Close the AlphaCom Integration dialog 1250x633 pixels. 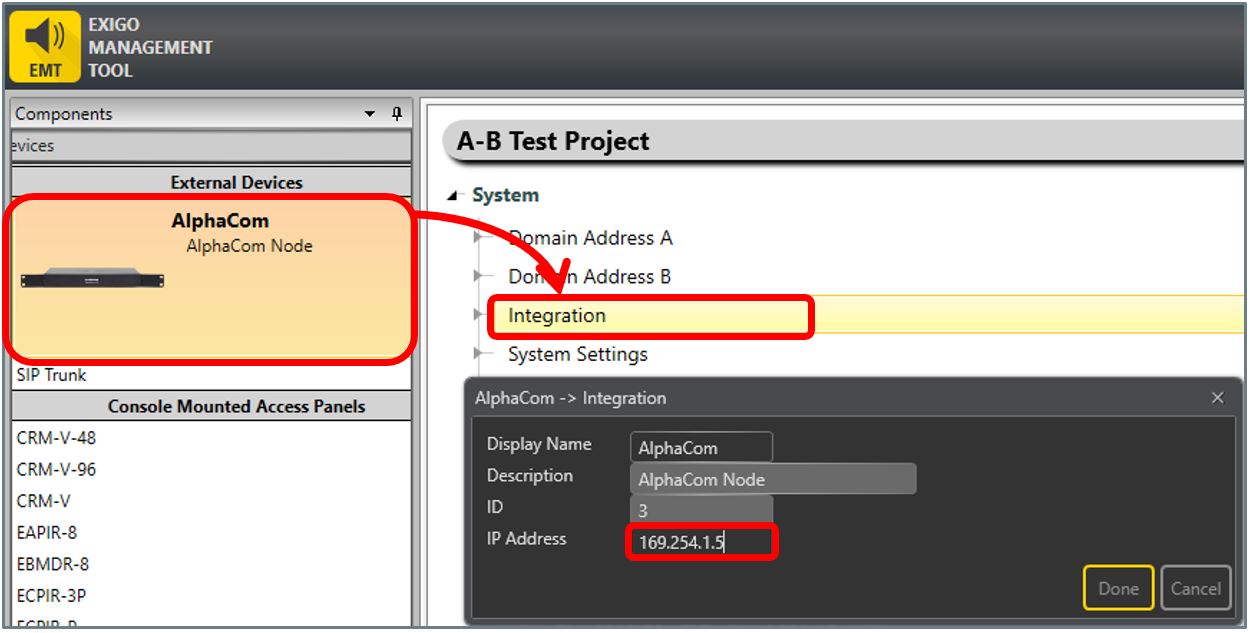[1217, 398]
